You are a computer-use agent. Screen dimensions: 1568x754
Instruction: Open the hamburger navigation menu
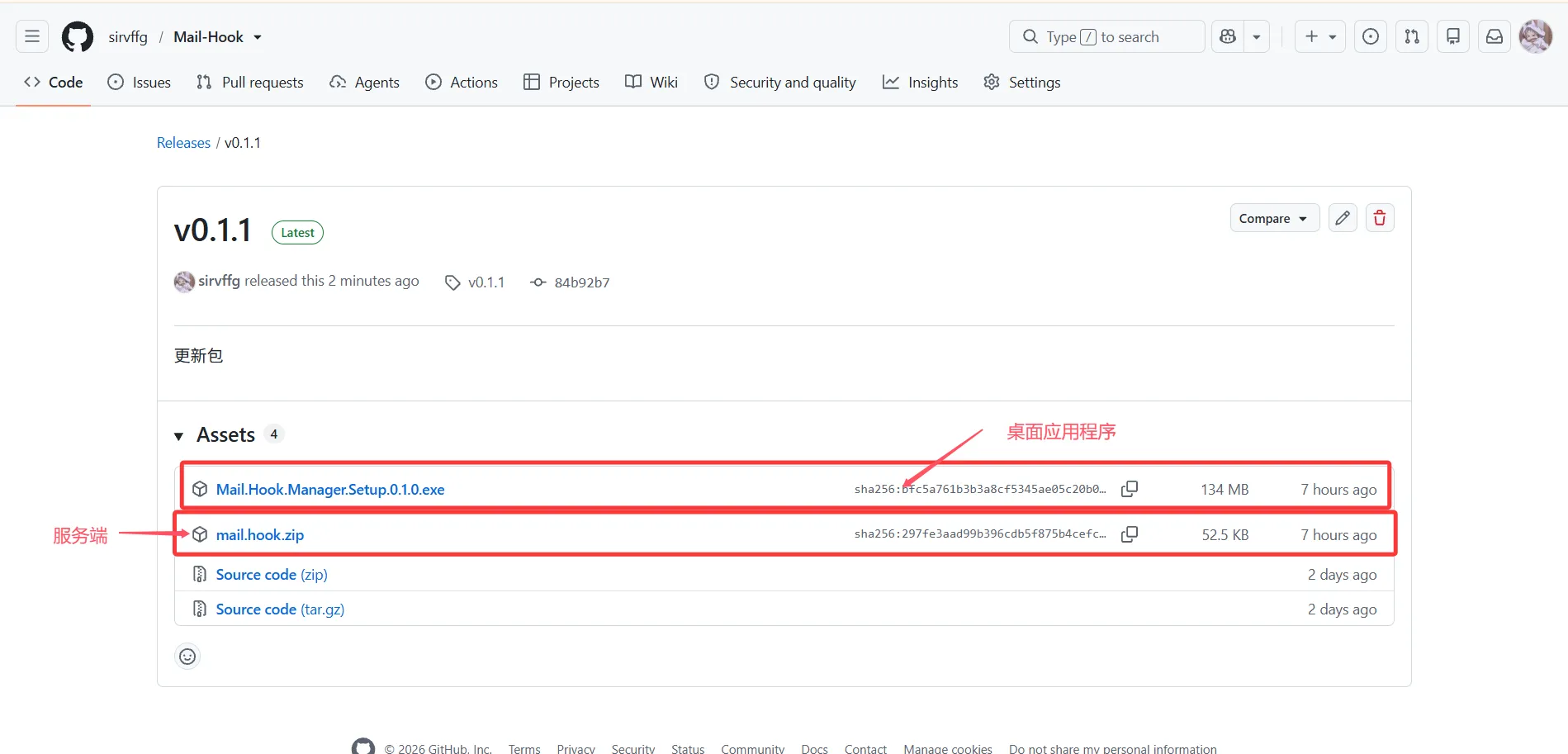(x=32, y=36)
